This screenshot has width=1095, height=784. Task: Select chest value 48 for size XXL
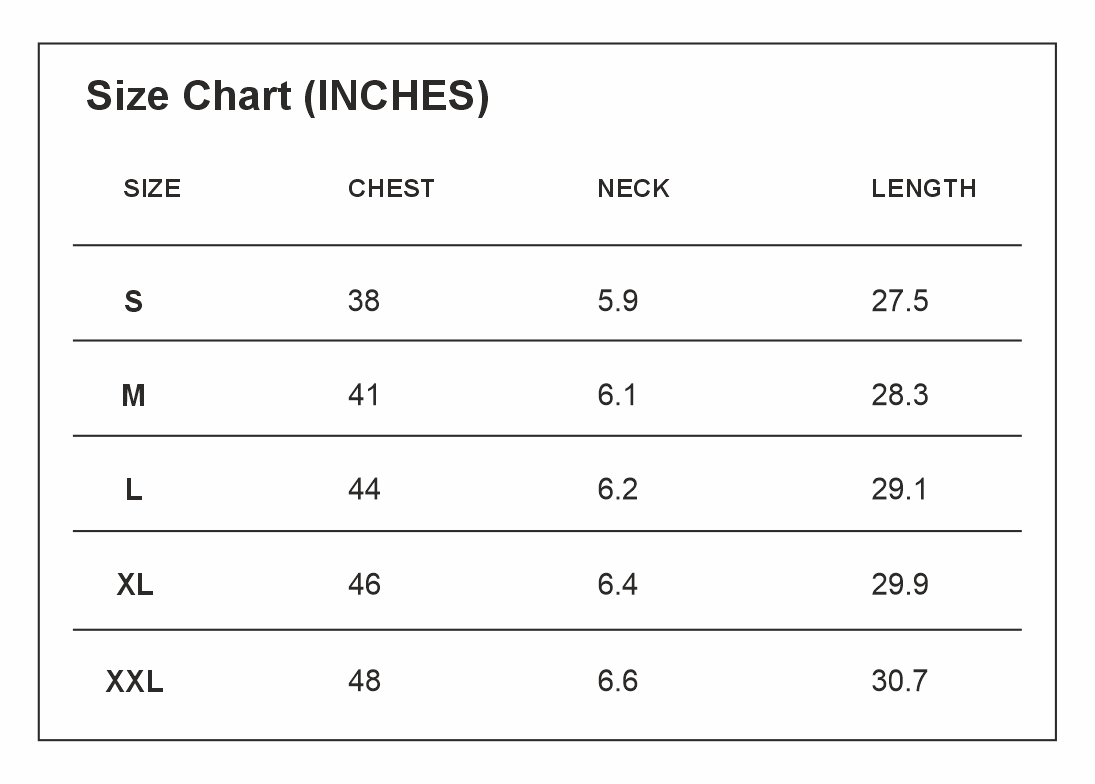[364, 681]
